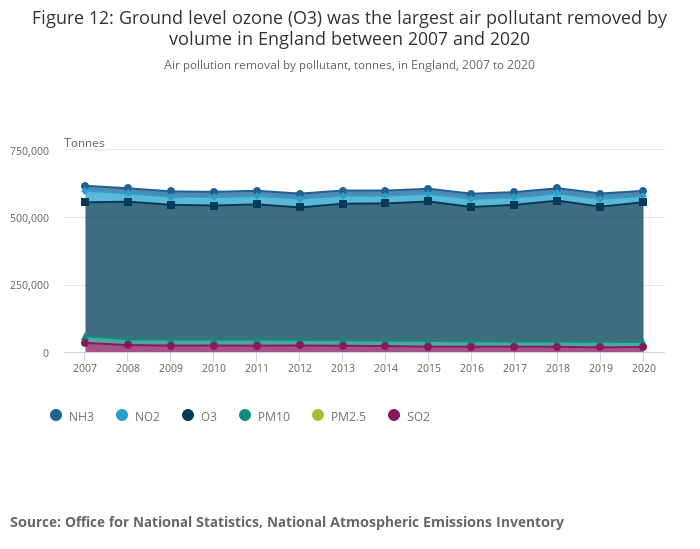Click the Office for National Statistics source text
Image resolution: width=700 pixels, height=549 pixels.
(287, 522)
